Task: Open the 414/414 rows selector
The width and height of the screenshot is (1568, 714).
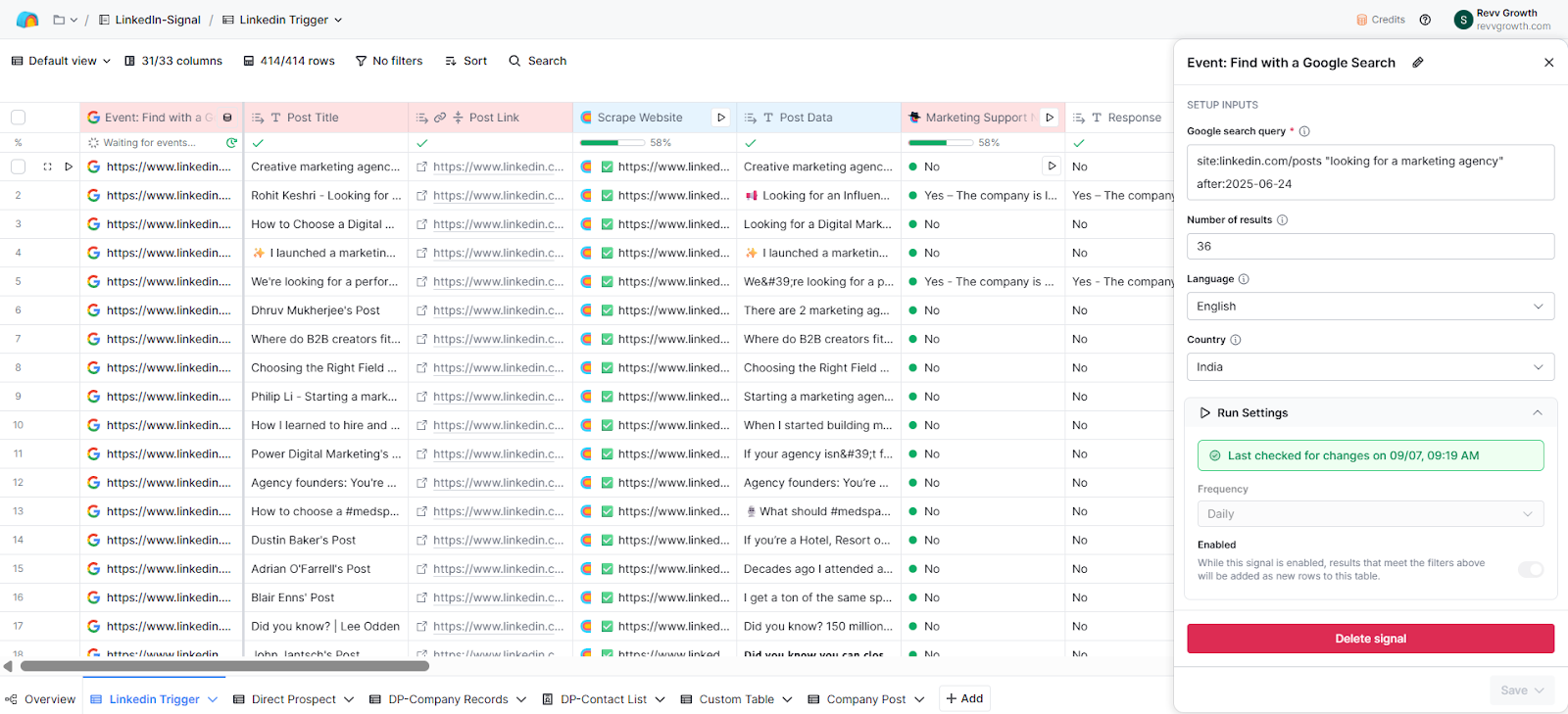Action: [289, 61]
